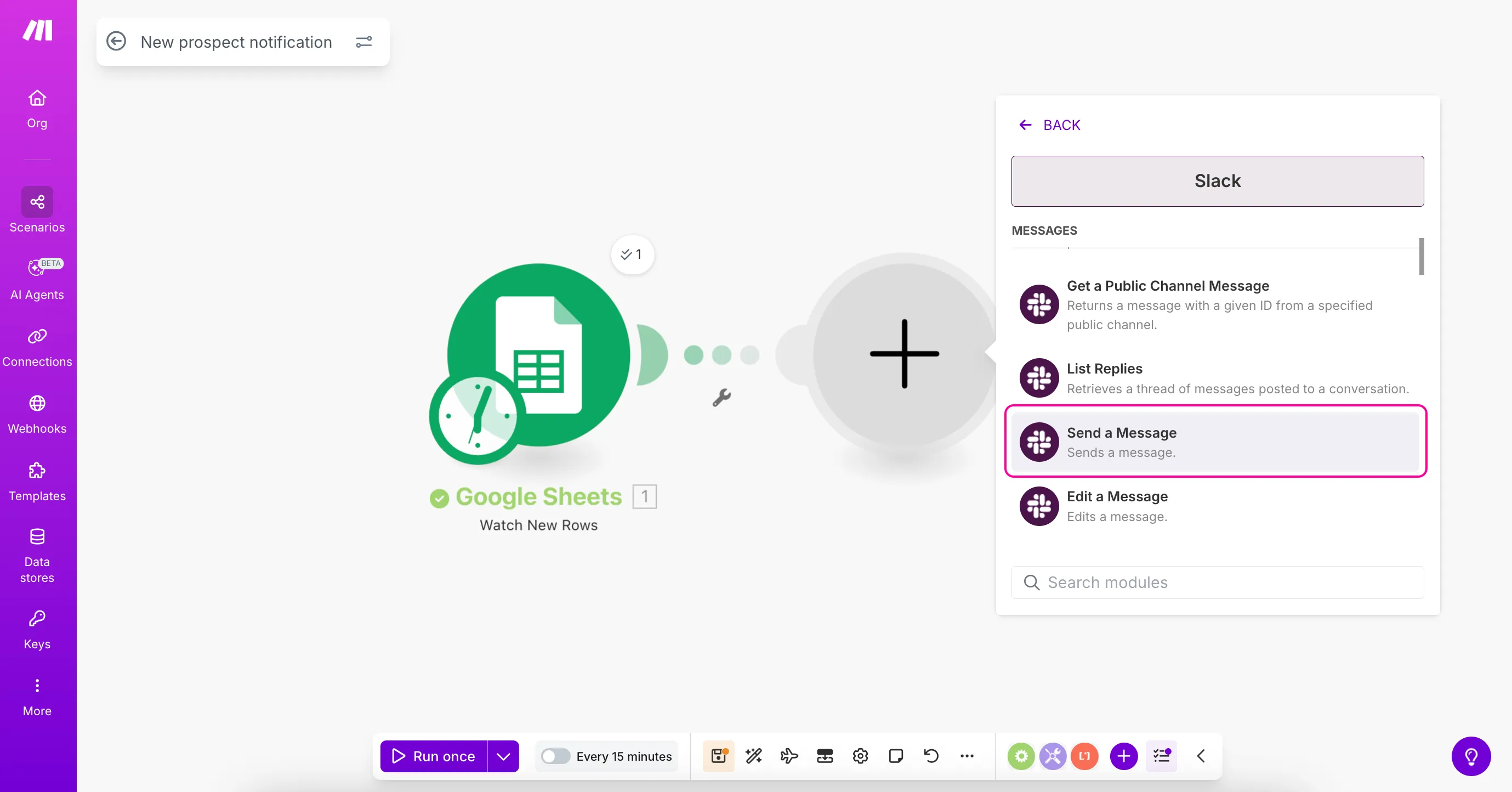Click the airplane explain flow icon
Screen dimensions: 1512x792
789,756
